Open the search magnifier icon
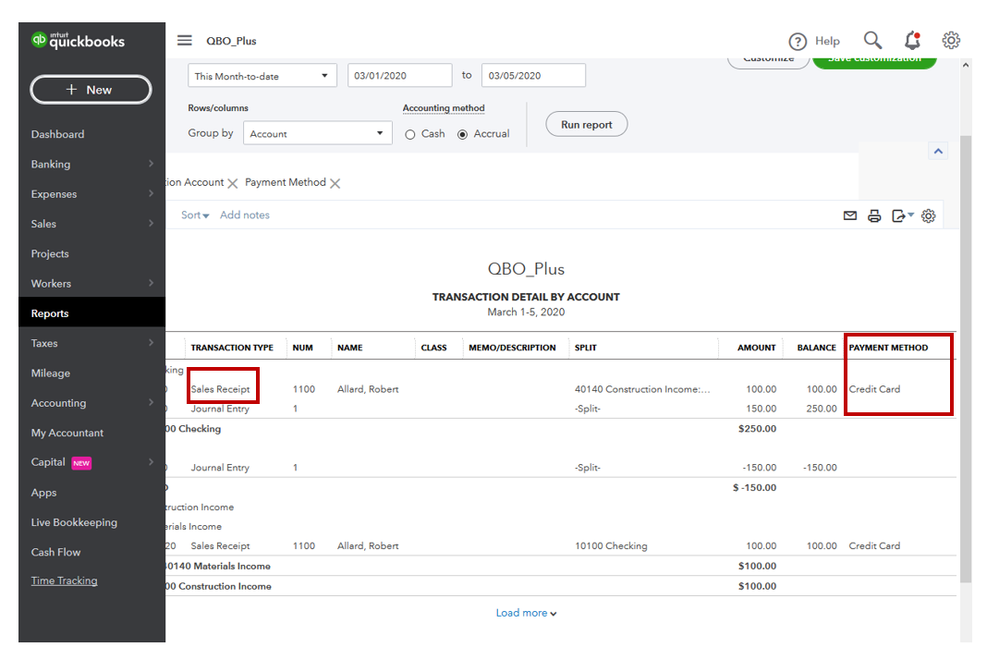The image size is (999, 649). click(x=873, y=40)
